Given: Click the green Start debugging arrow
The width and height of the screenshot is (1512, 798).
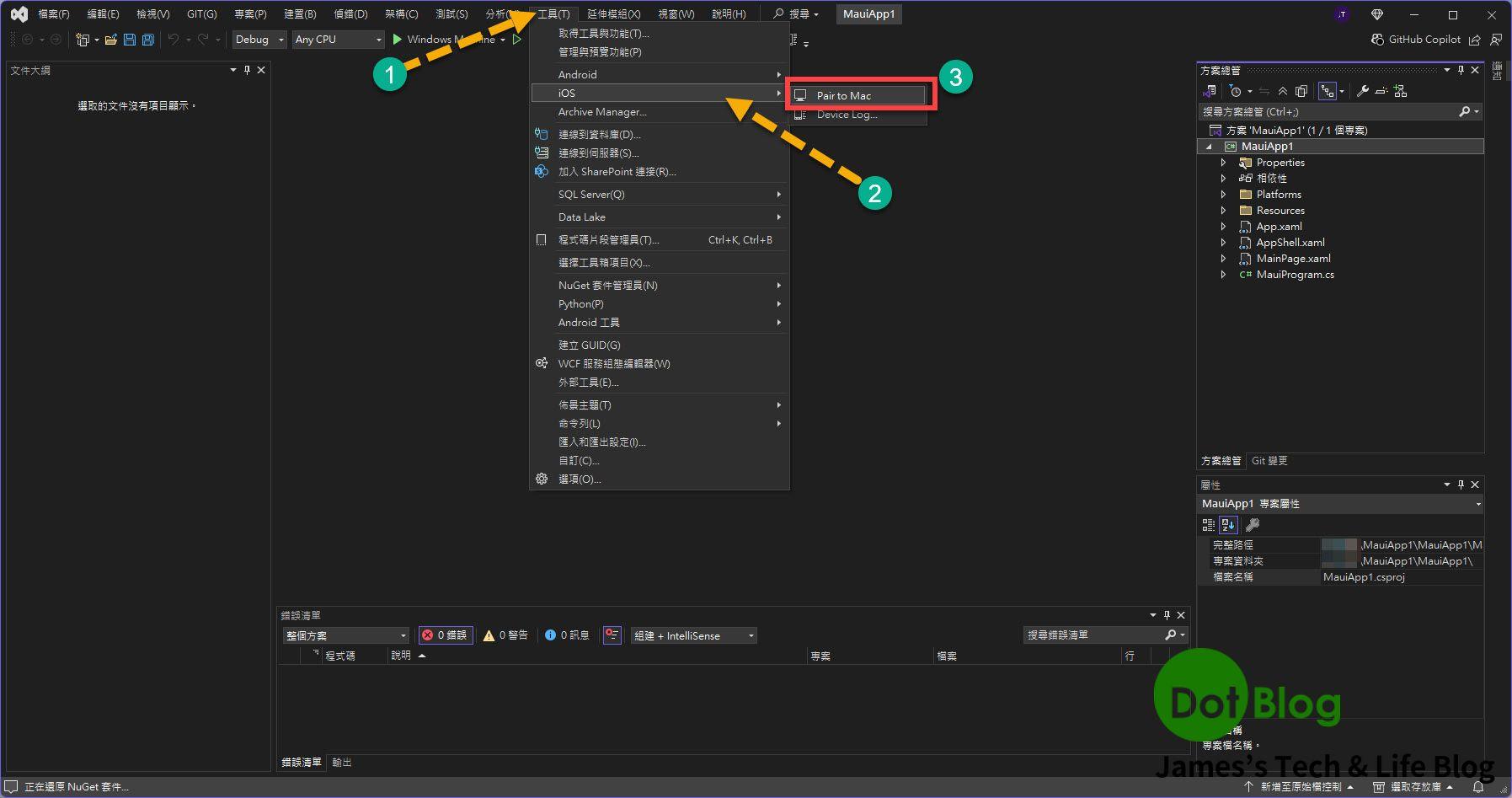Looking at the screenshot, I should click(x=398, y=40).
